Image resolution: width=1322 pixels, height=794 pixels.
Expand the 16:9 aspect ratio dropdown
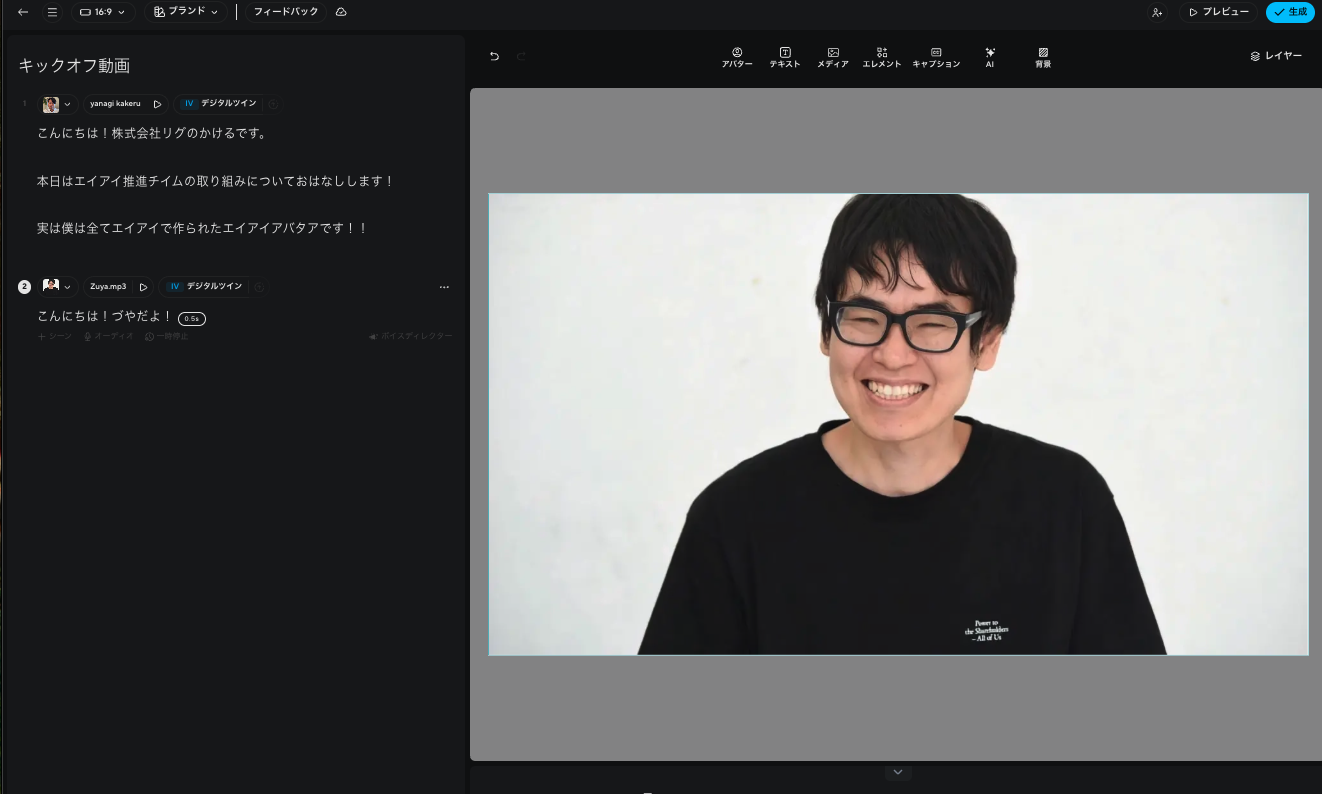pyautogui.click(x=103, y=12)
